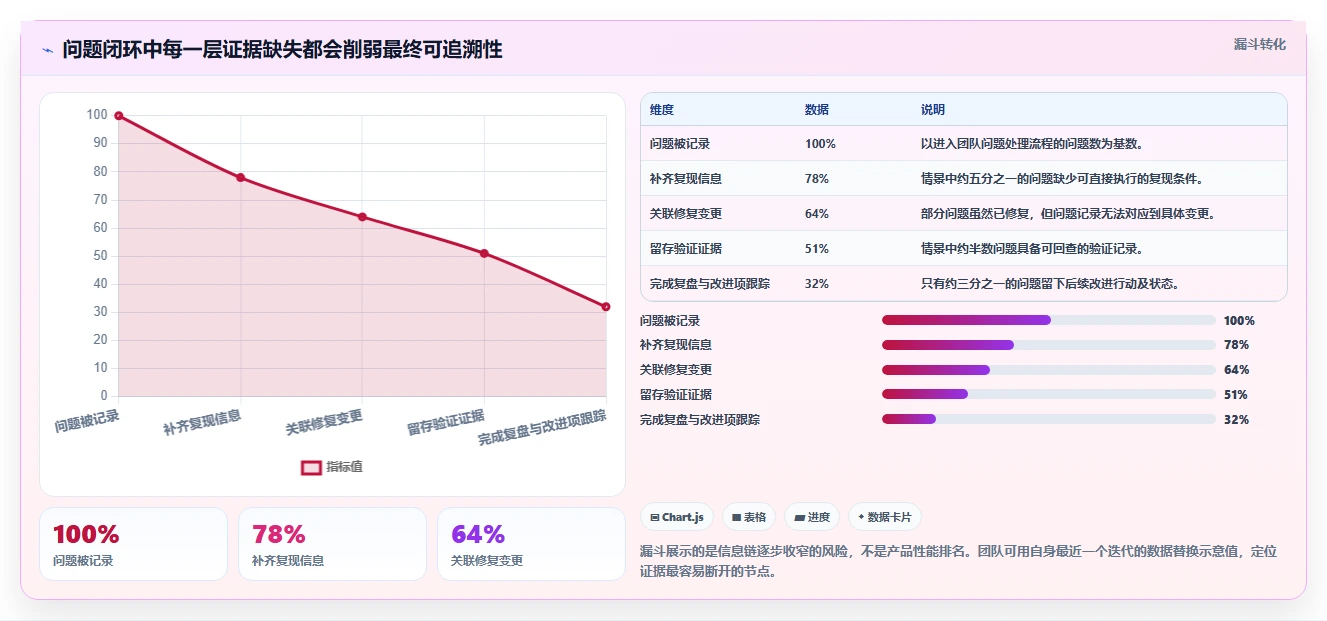
Task: Select the 数据卡片 chip
Action: coord(885,517)
